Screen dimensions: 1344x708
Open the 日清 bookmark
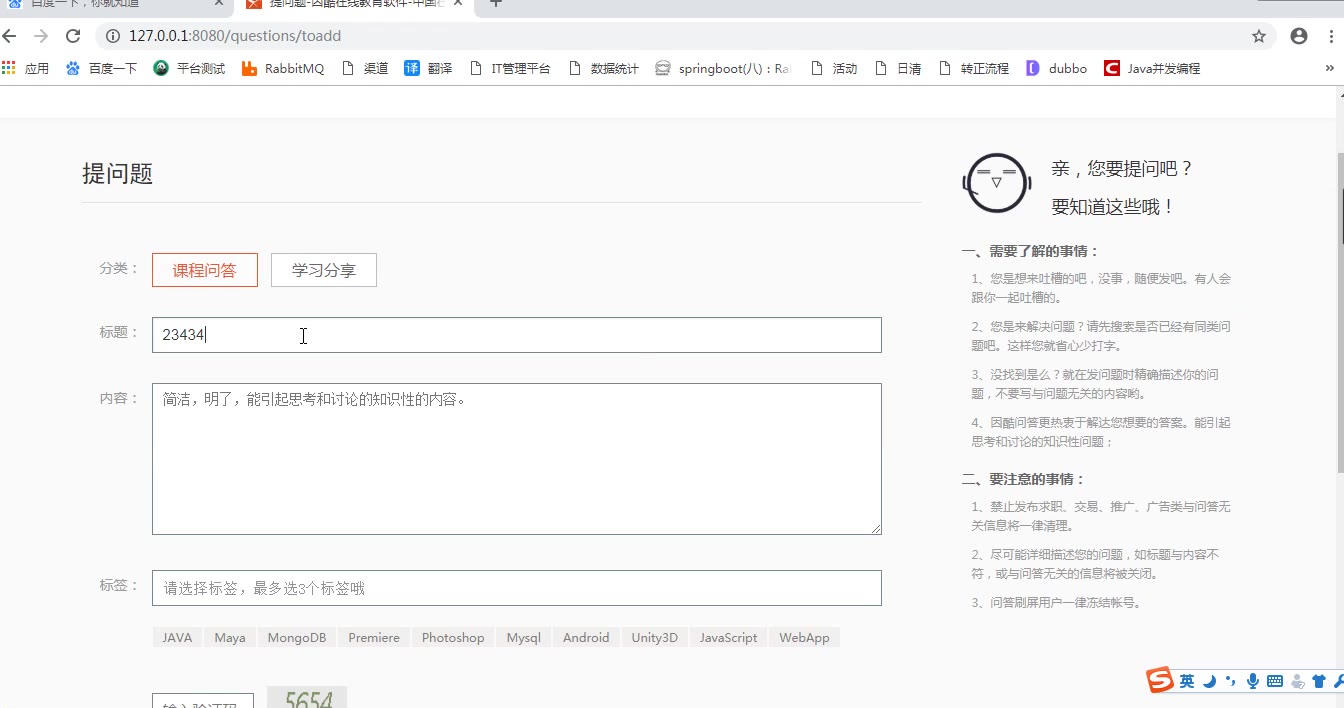(897, 68)
